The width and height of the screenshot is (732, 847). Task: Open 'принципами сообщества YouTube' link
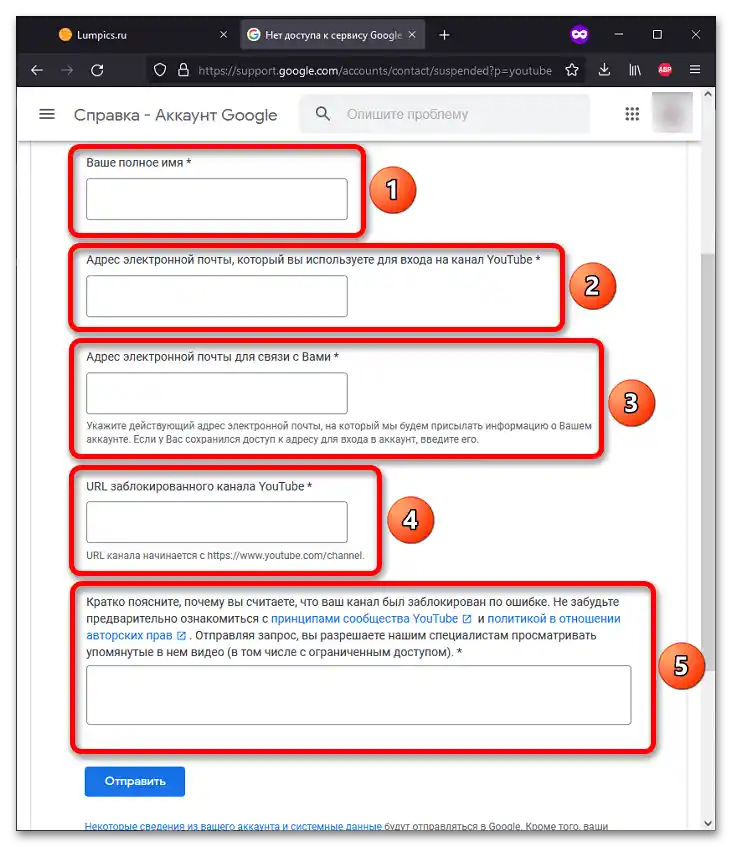[371, 619]
